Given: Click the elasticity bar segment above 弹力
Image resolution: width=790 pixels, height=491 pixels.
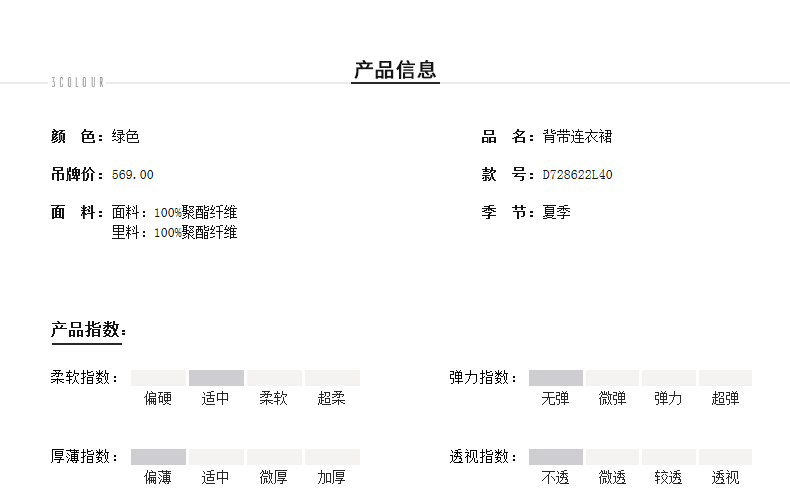Looking at the screenshot, I should point(669,378).
